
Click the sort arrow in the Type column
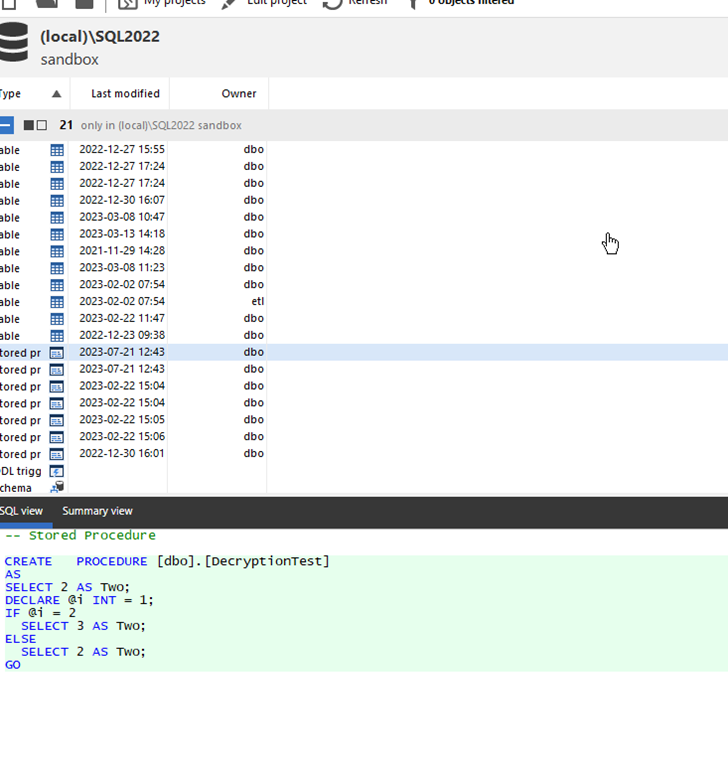pyautogui.click(x=56, y=94)
